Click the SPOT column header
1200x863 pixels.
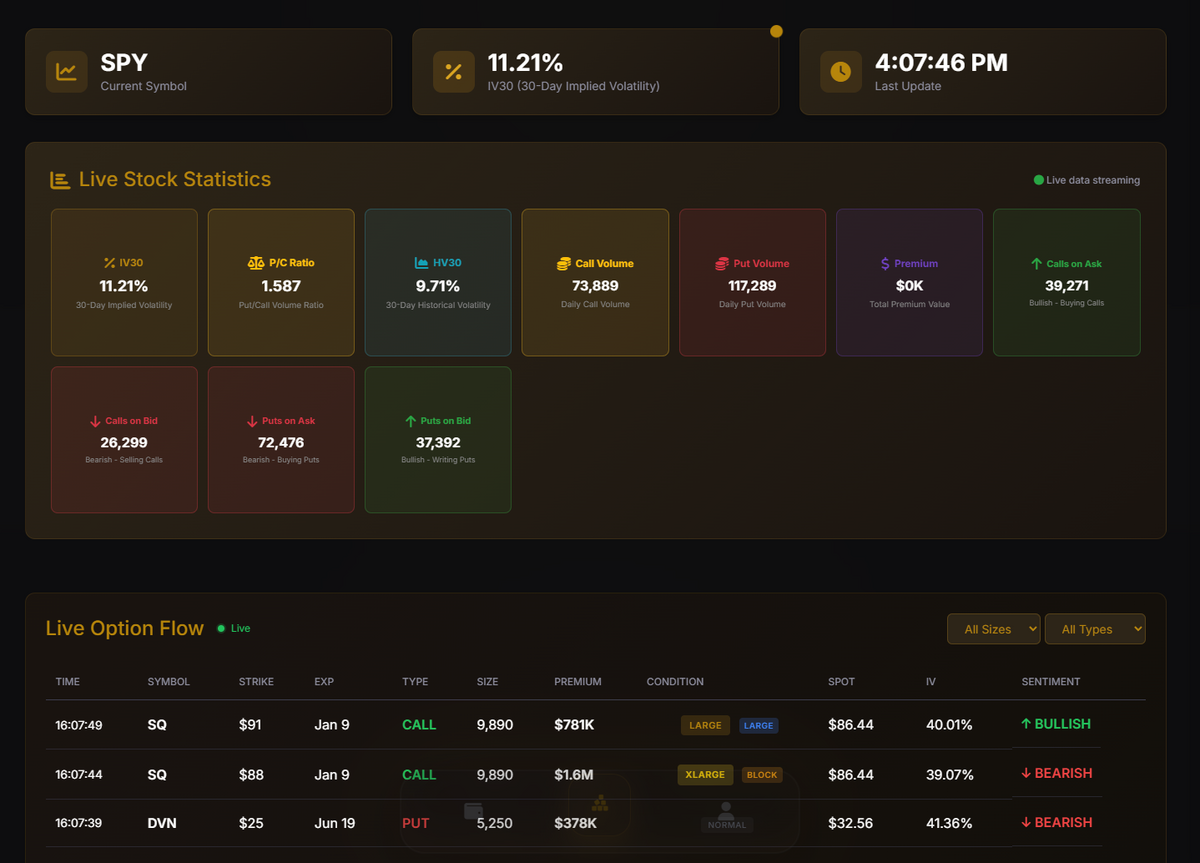(x=841, y=682)
